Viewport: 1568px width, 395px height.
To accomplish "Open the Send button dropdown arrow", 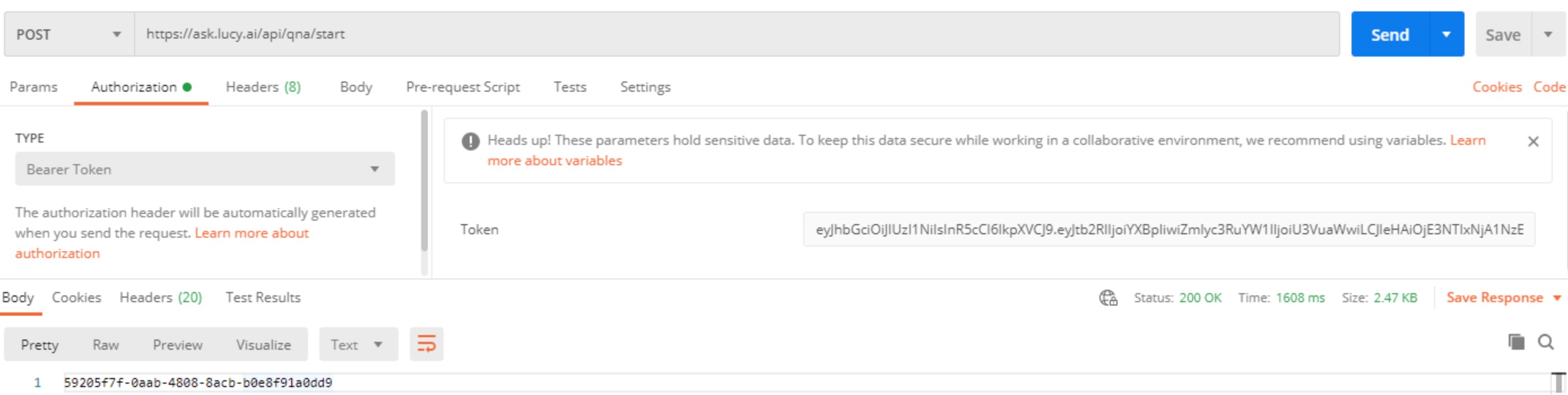I will 1446,34.
